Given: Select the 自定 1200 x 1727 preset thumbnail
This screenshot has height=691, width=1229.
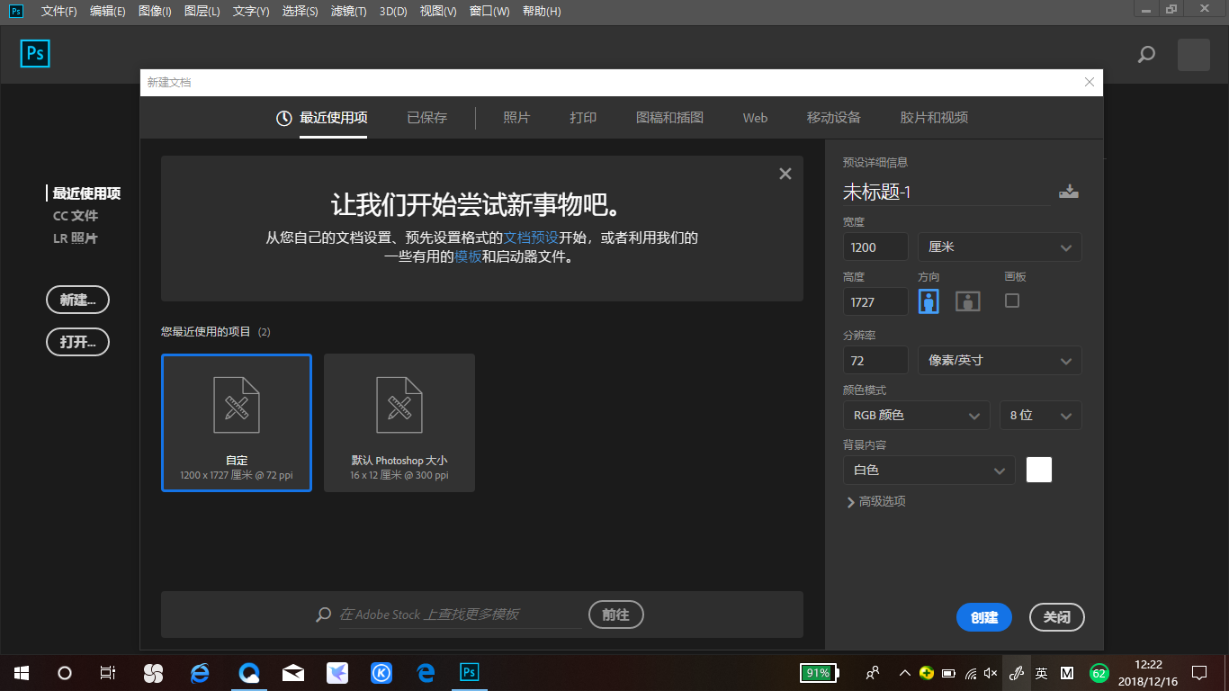Looking at the screenshot, I should pyautogui.click(x=236, y=422).
